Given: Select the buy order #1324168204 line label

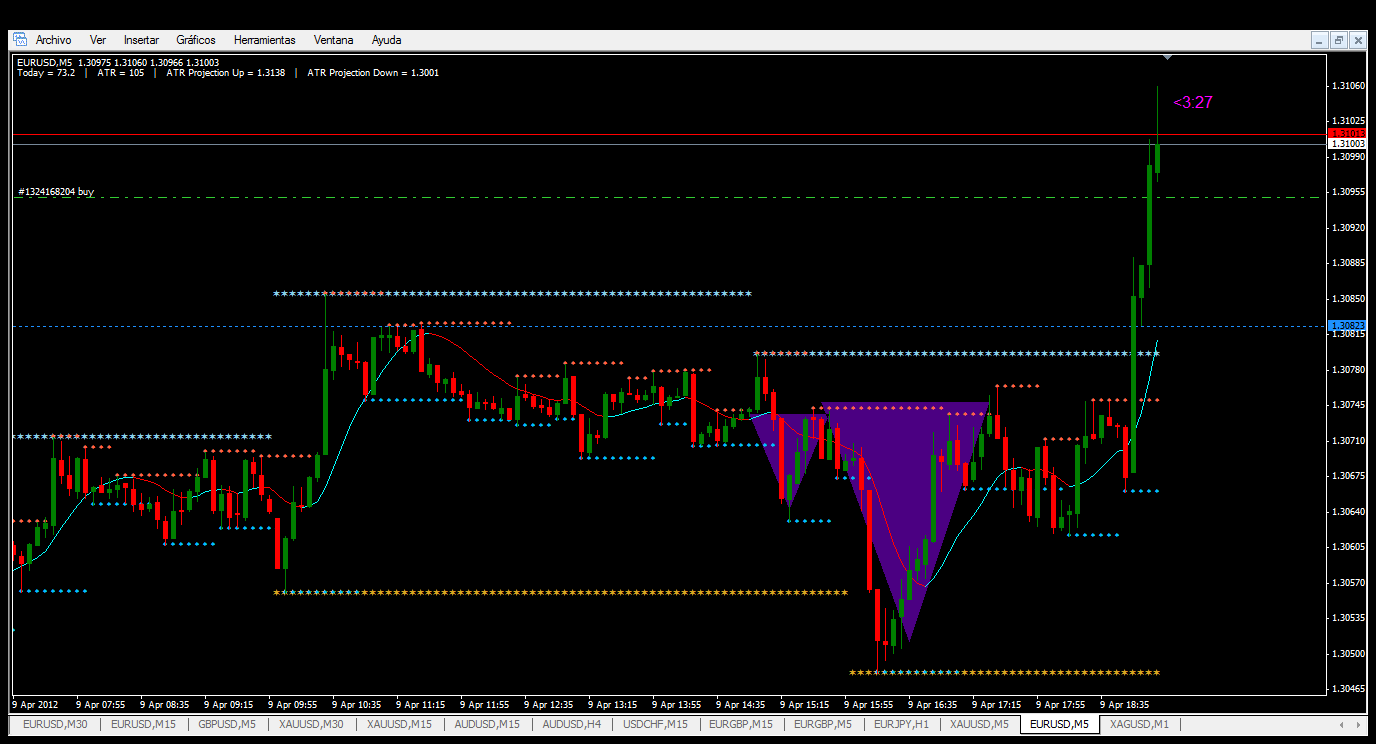Looking at the screenshot, I should [x=56, y=191].
